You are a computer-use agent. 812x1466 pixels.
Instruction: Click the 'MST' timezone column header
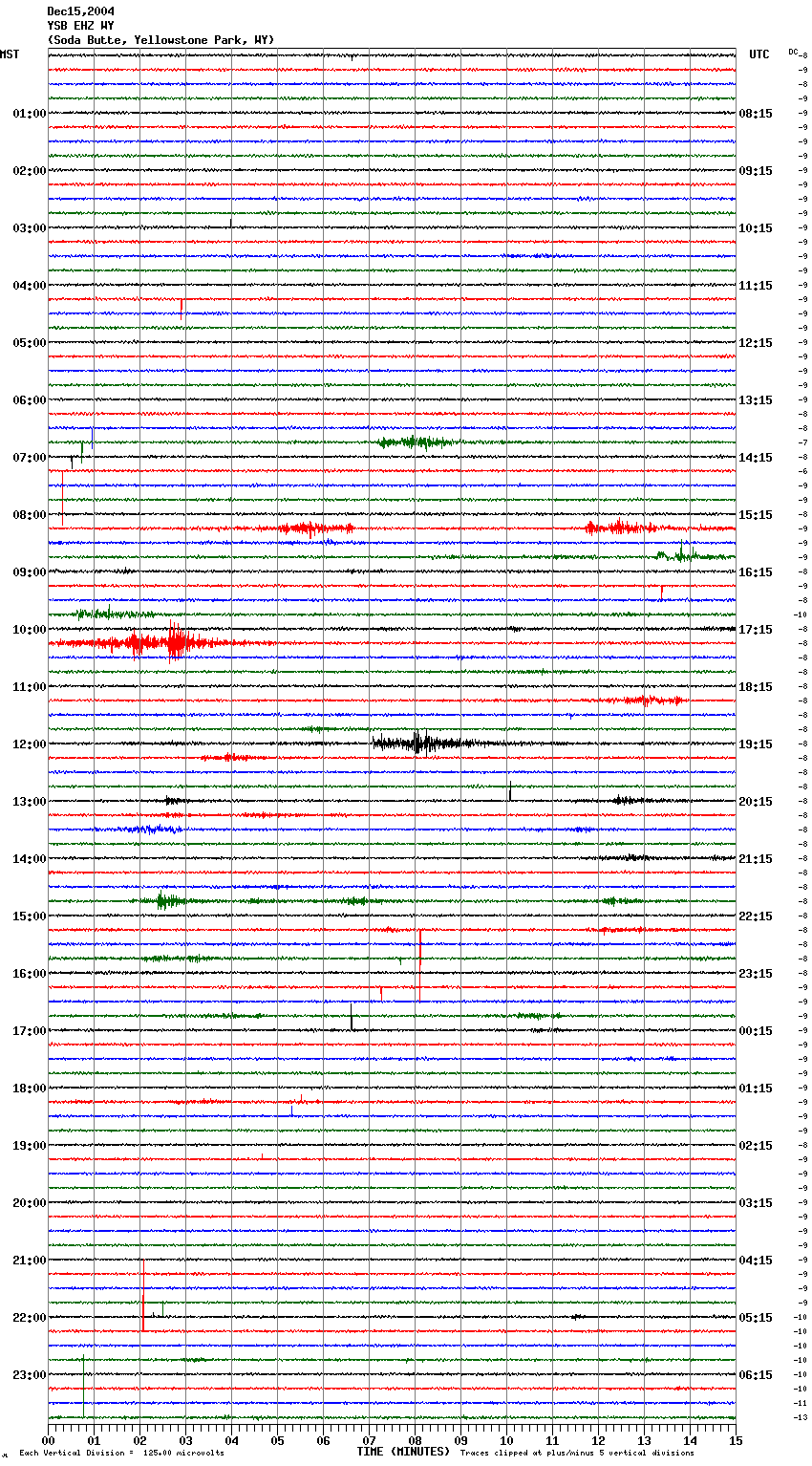[x=10, y=54]
